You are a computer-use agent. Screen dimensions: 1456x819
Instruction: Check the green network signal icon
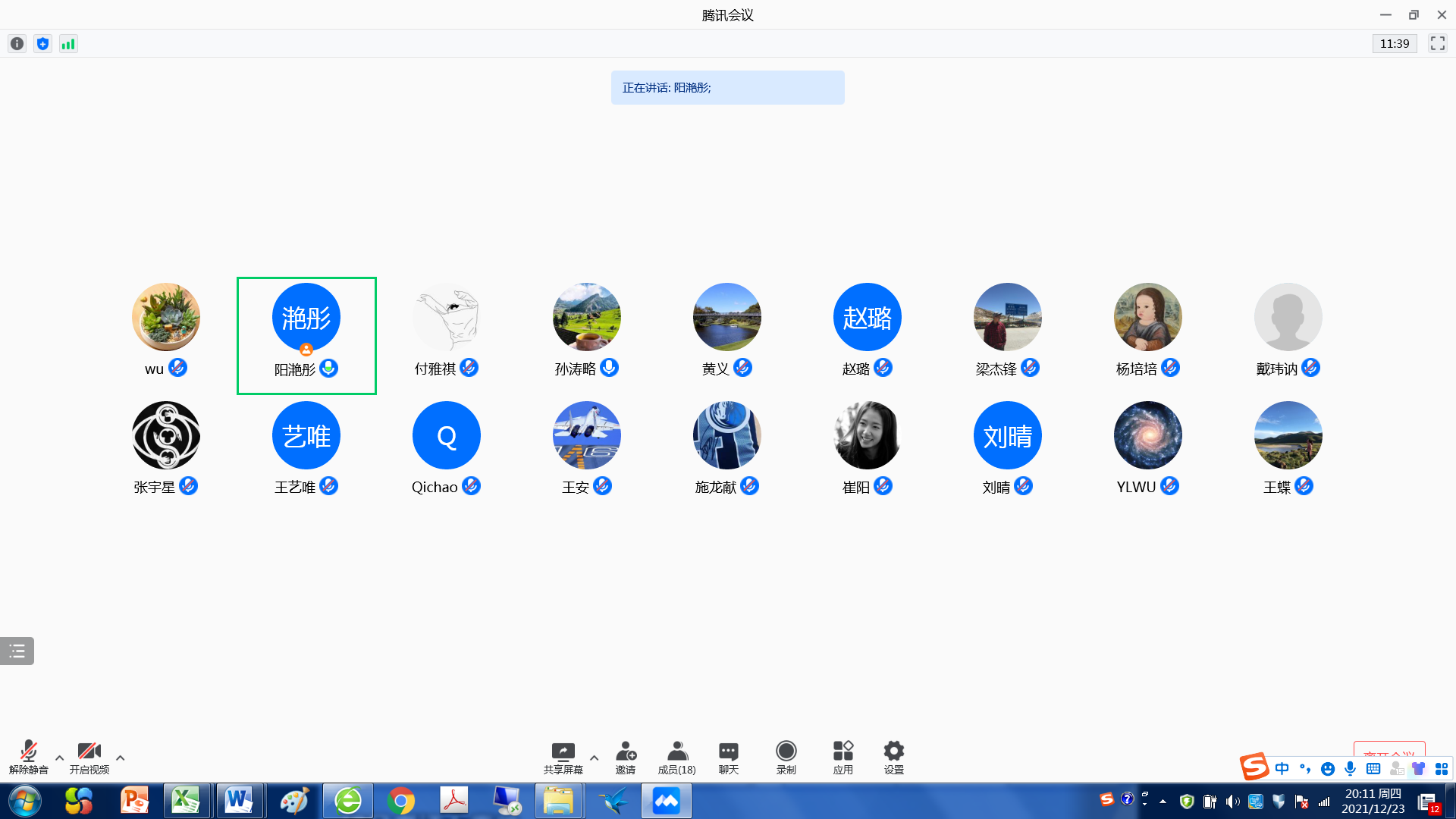68,44
